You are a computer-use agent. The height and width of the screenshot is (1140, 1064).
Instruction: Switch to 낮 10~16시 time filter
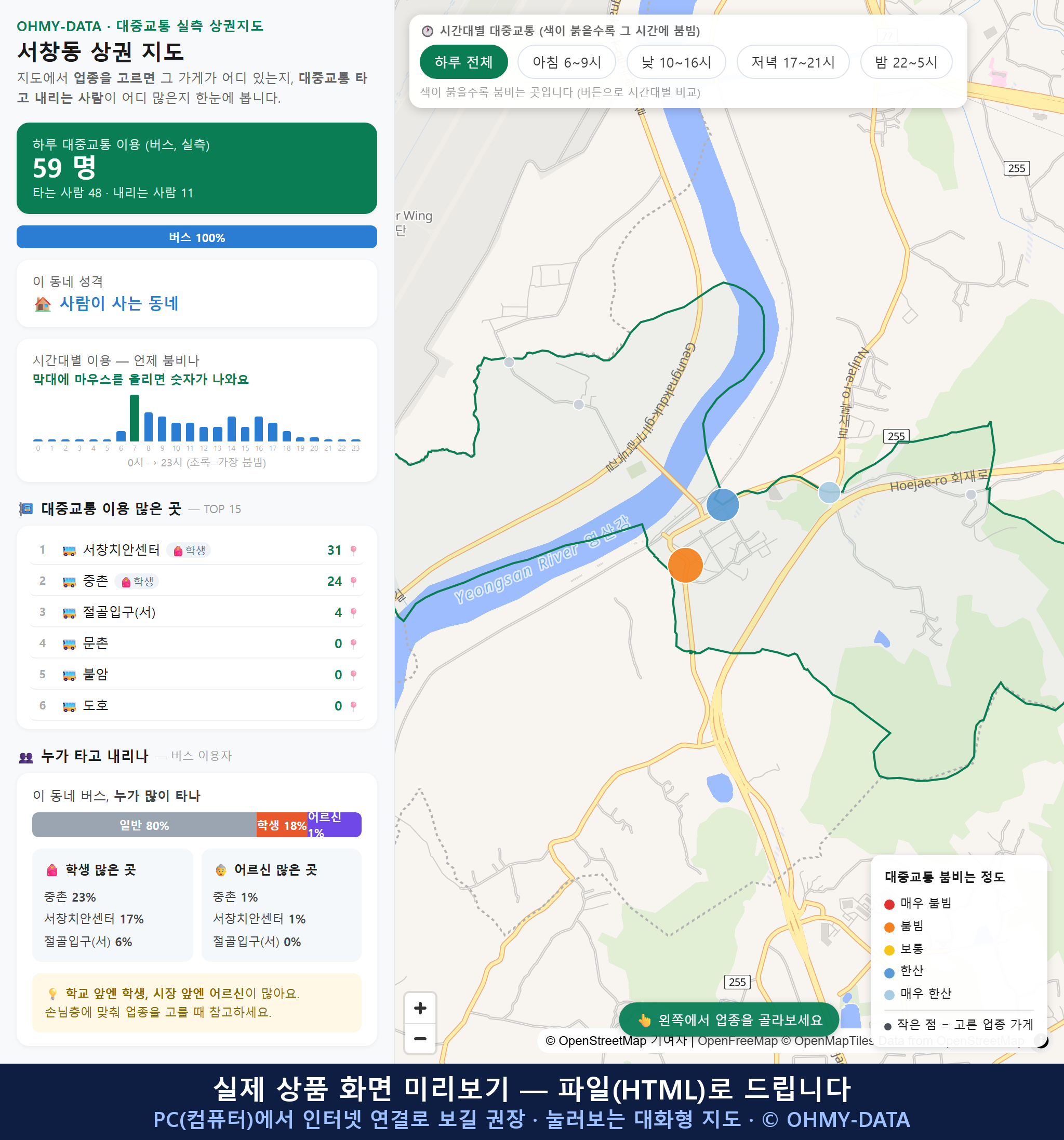(x=676, y=62)
